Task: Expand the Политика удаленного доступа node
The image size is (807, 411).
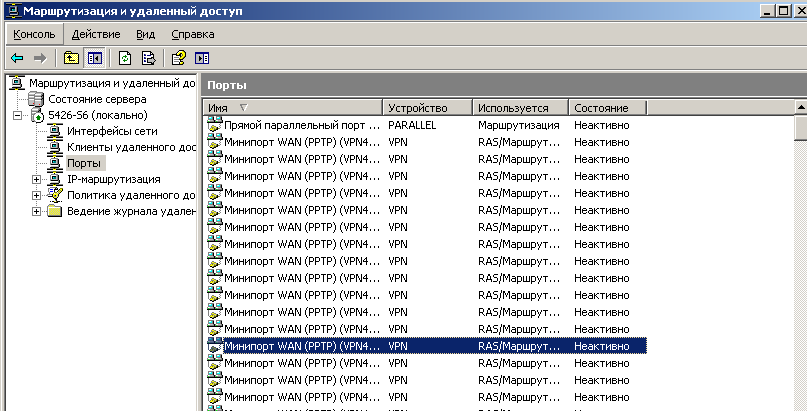Action: point(36,195)
